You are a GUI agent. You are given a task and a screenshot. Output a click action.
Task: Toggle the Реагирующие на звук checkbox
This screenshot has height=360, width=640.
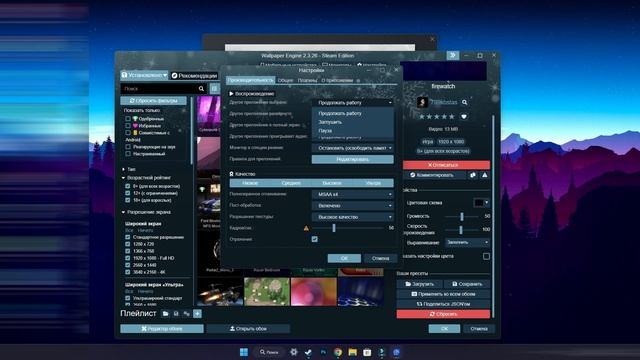coord(128,147)
